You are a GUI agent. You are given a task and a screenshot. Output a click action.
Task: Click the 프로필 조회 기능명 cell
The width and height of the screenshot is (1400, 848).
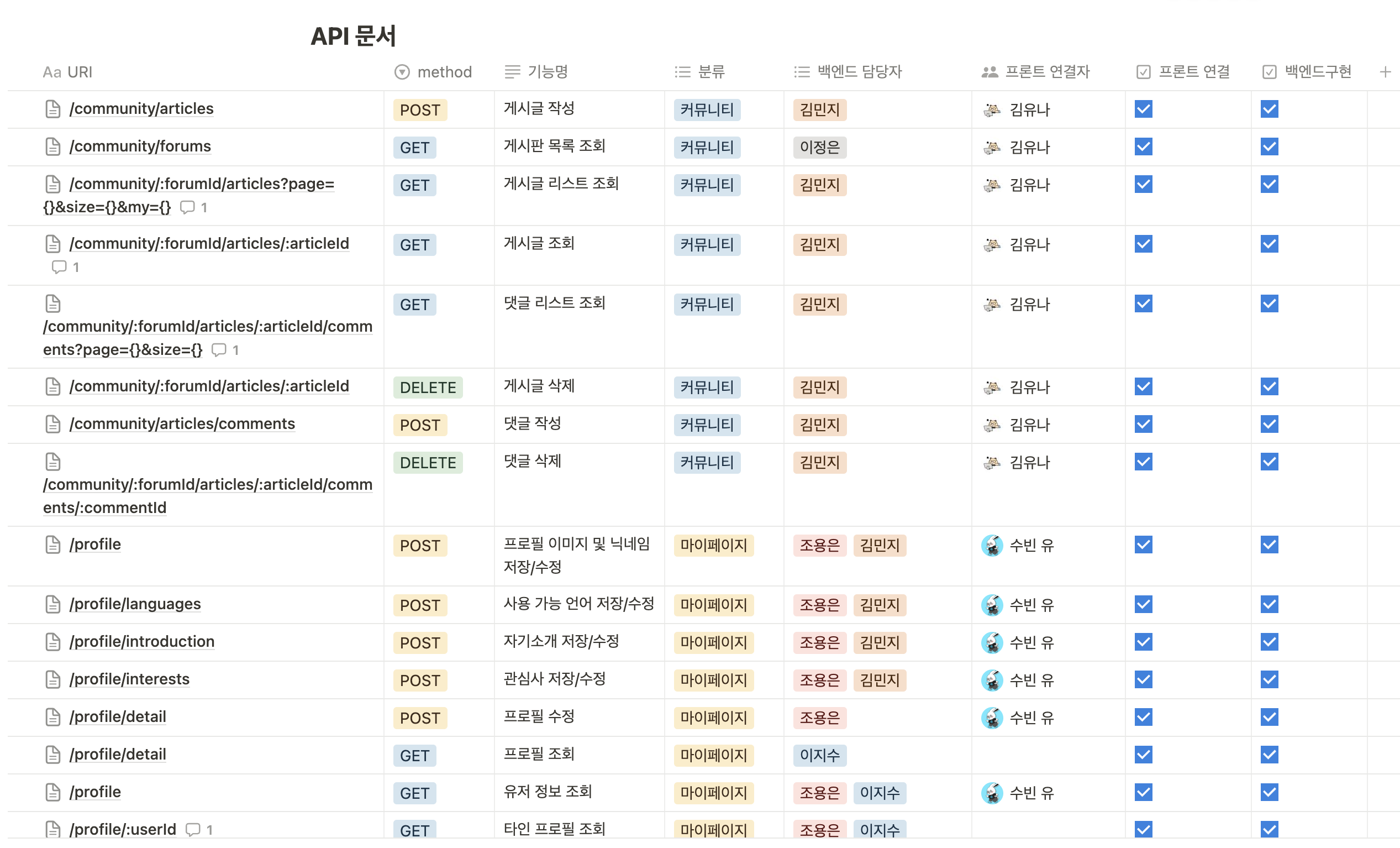coord(539,753)
